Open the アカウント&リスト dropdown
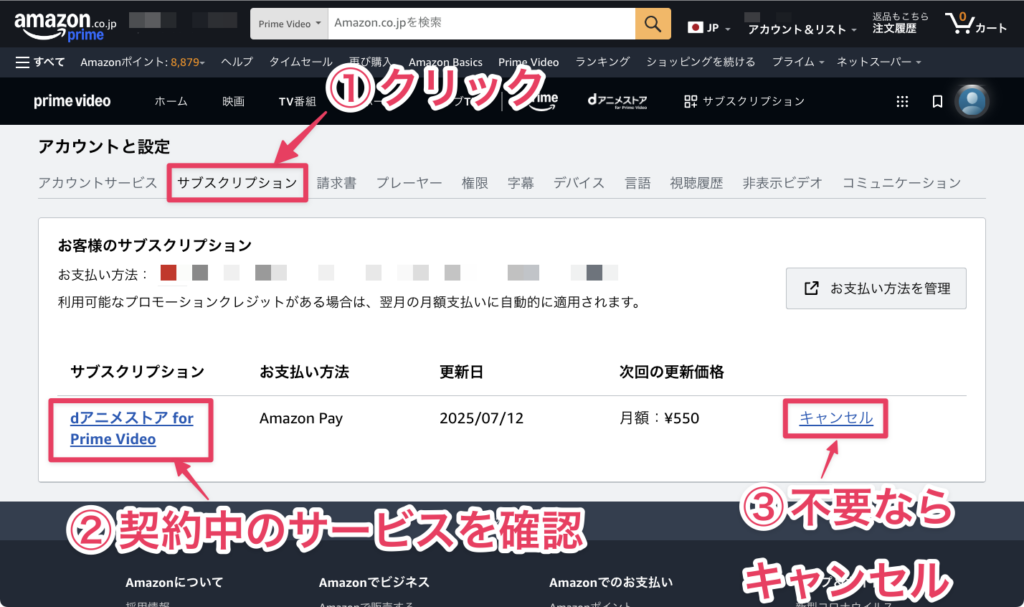Viewport: 1024px width, 607px height. point(802,29)
